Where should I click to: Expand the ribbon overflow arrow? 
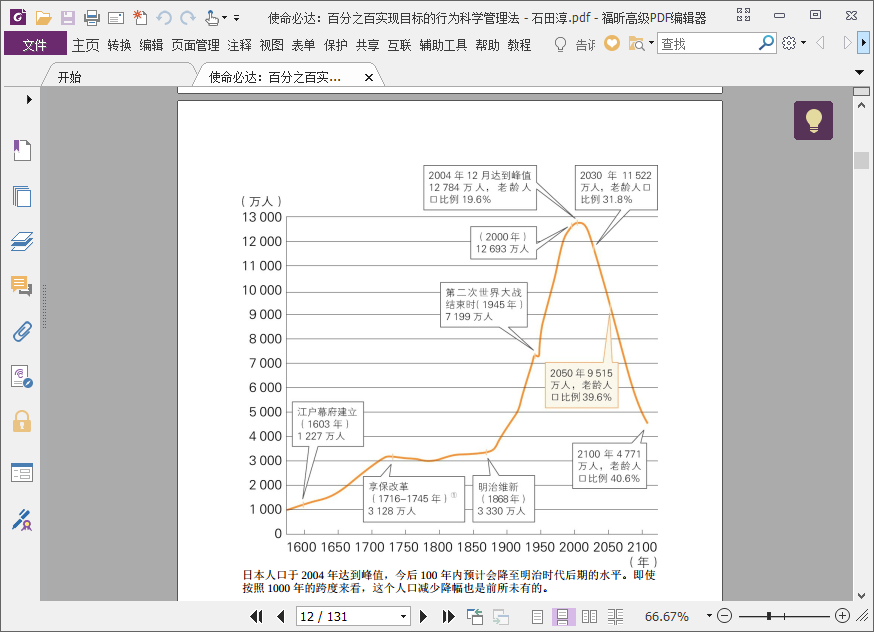point(863,43)
